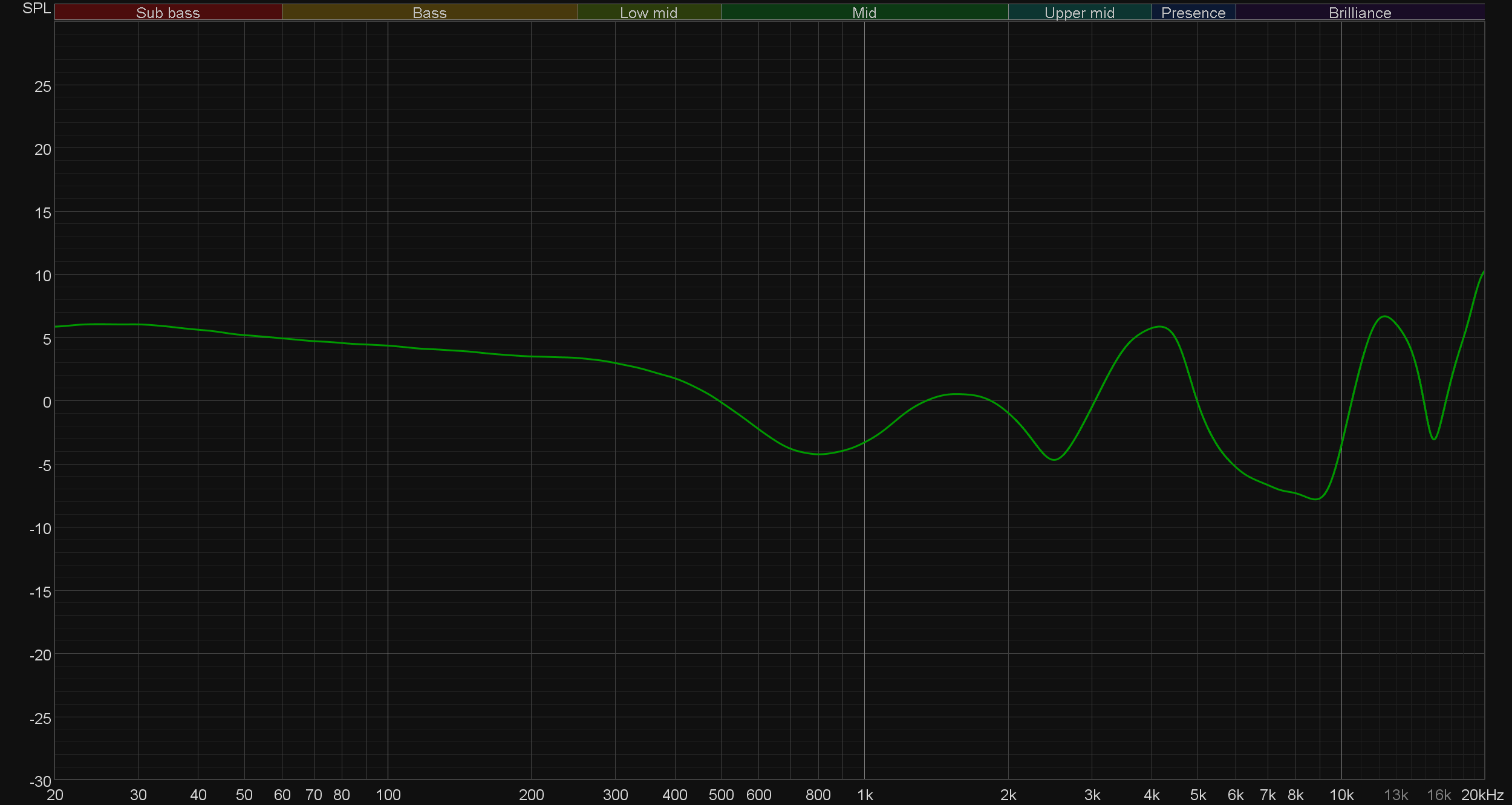Click the 20kHz label on frequency axis
This screenshot has width=1512, height=805.
1482,795
